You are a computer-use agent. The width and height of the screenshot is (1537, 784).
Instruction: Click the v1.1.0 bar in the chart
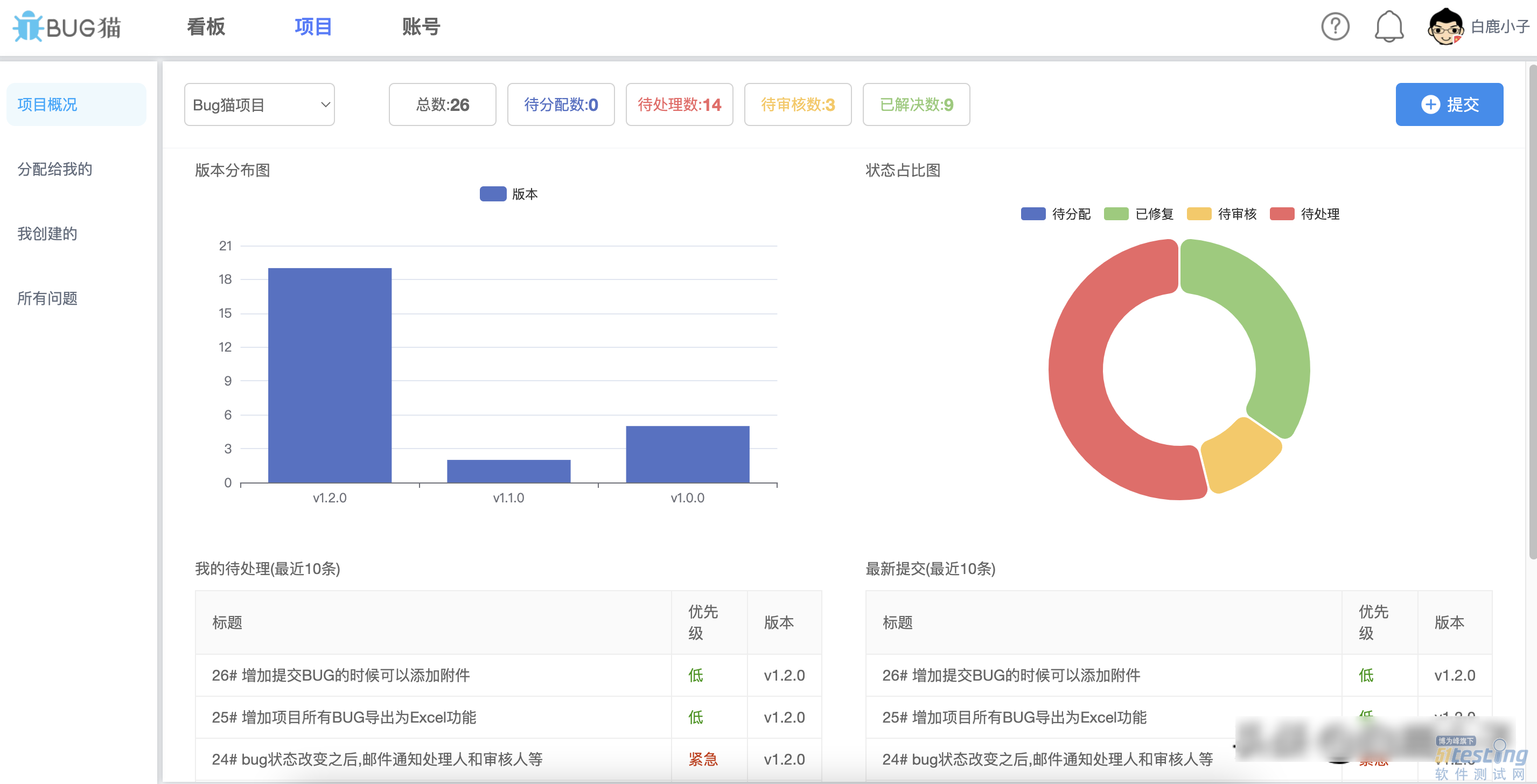pyautogui.click(x=509, y=471)
